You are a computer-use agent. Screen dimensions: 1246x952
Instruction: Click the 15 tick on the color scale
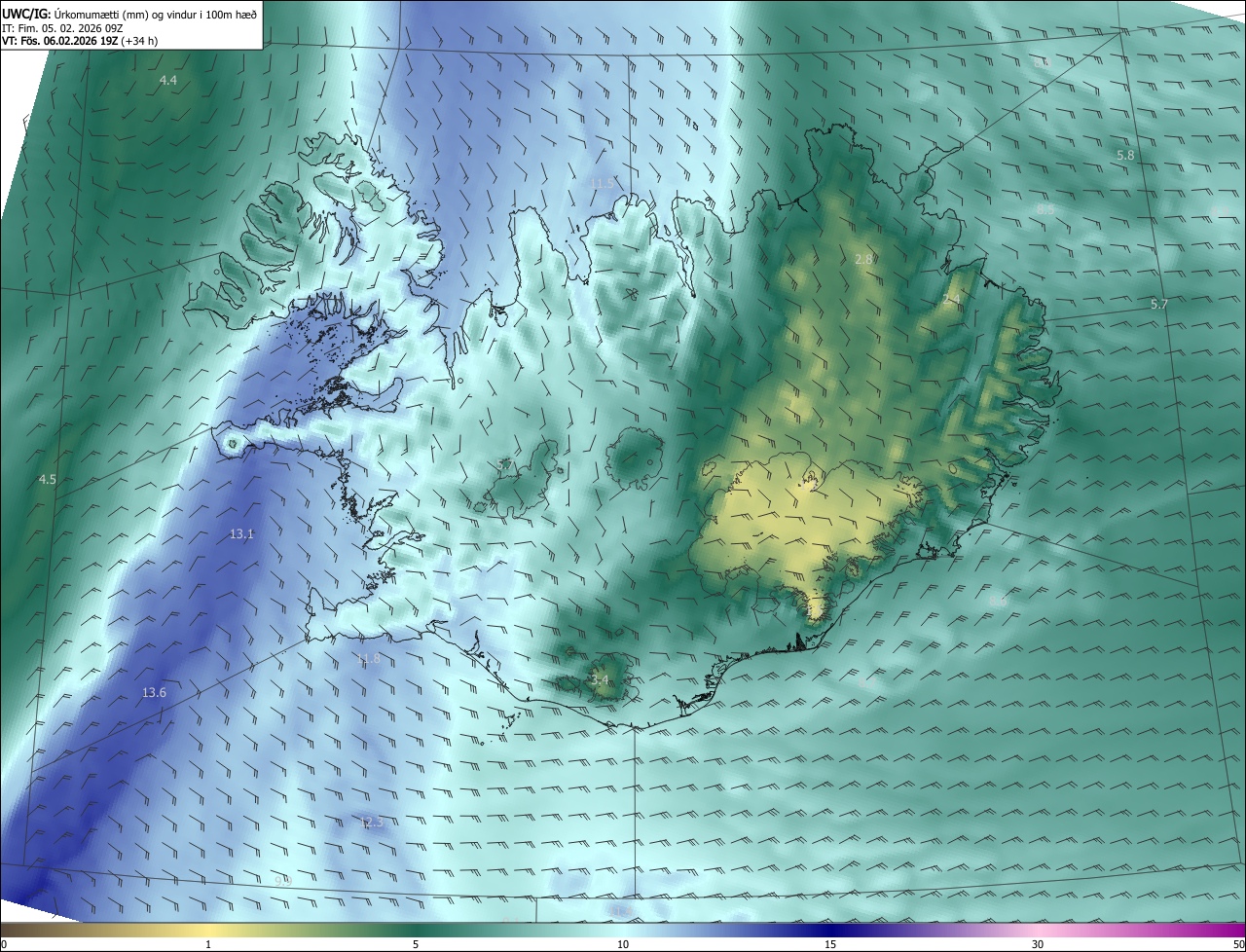[830, 944]
